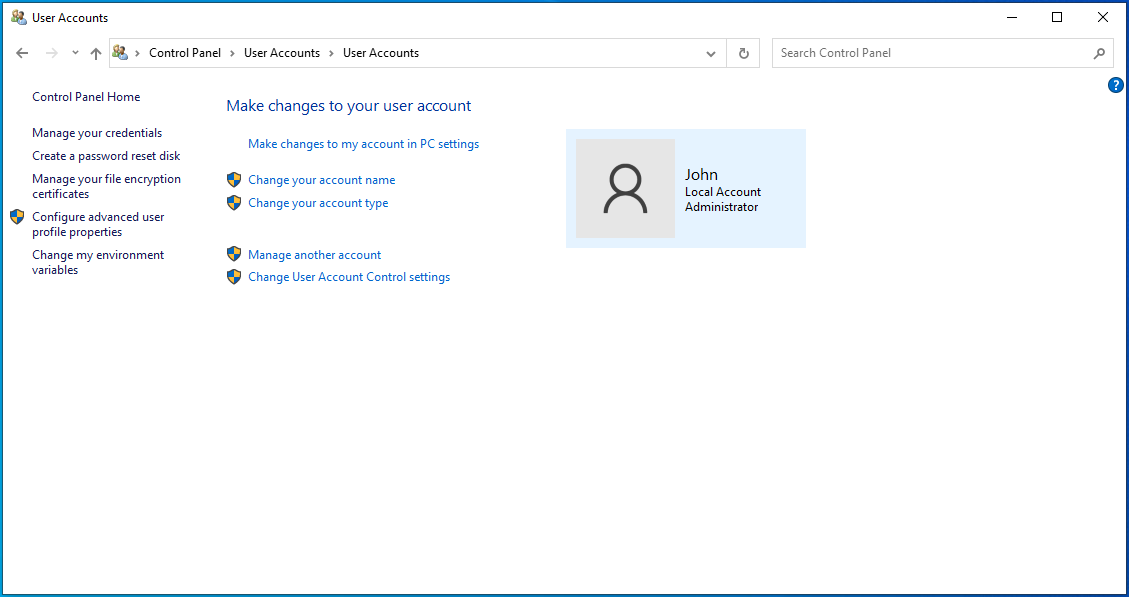Click Make changes to my account in PC settings
This screenshot has height=597, width=1129.
pyautogui.click(x=363, y=144)
